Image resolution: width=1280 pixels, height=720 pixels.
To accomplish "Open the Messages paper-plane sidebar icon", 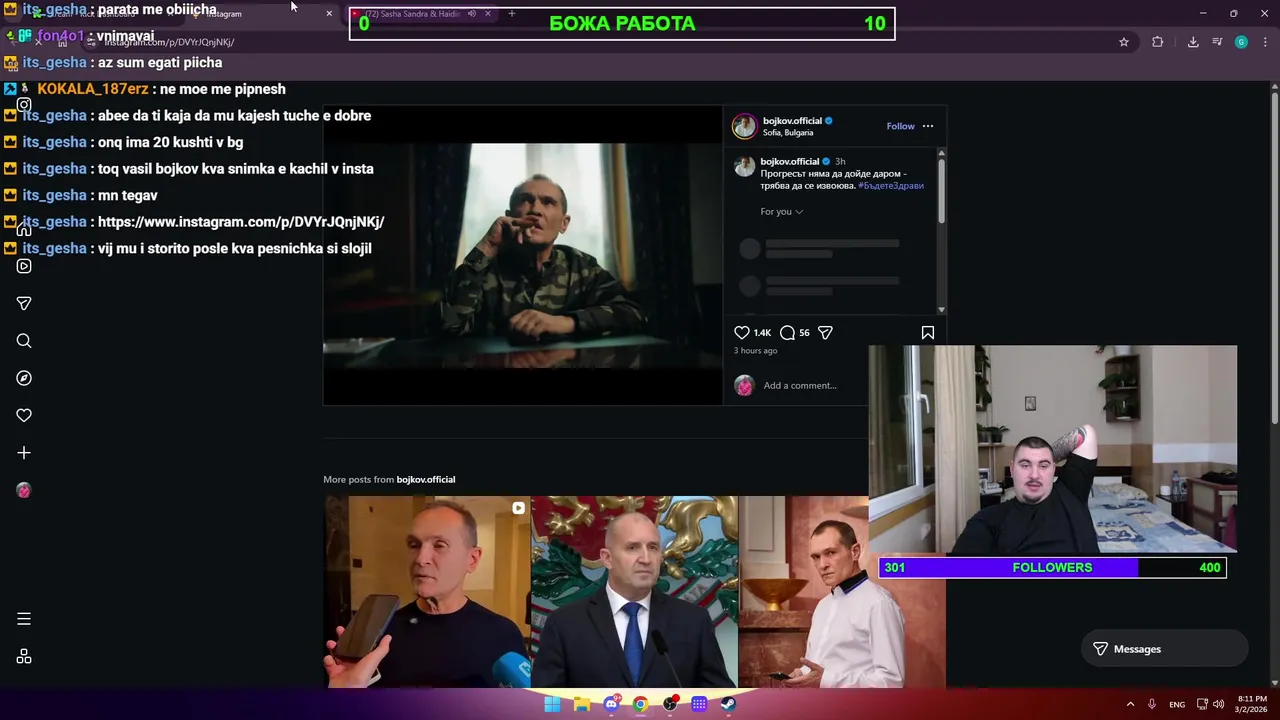I will pos(24,303).
